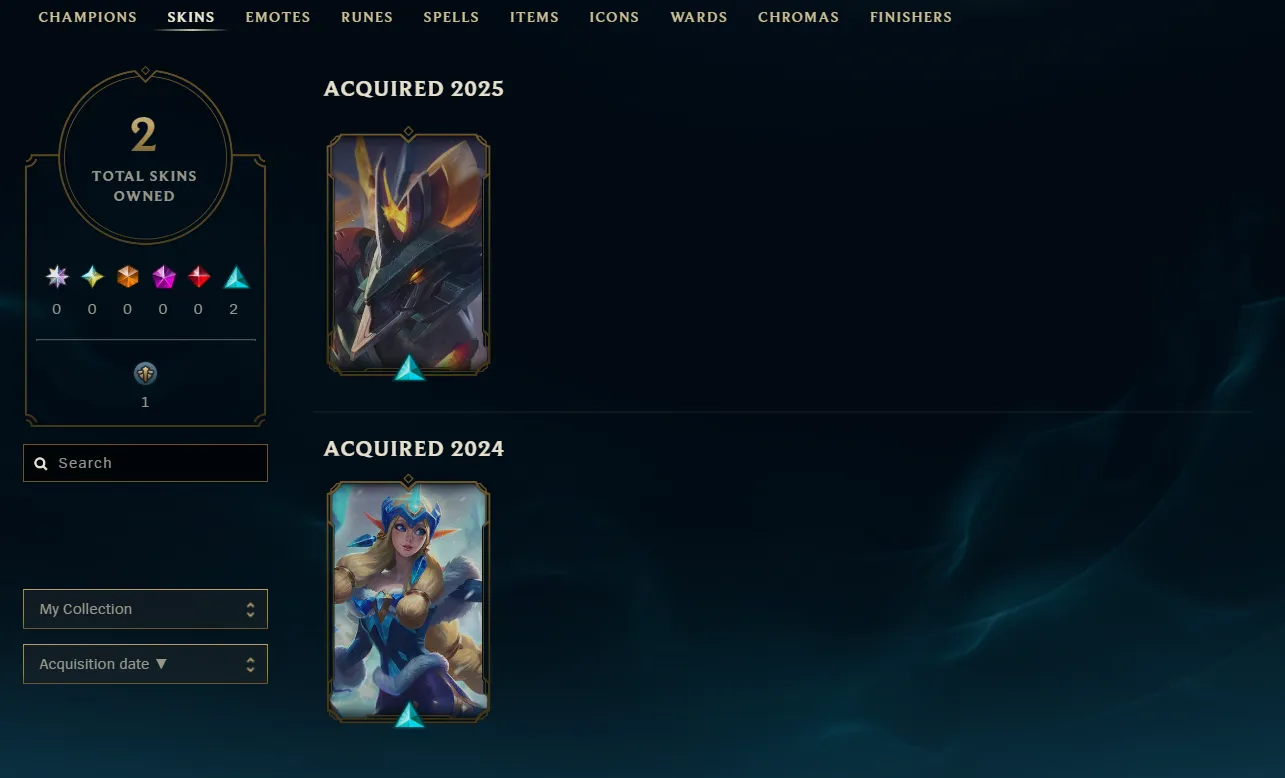This screenshot has height=778, width=1285.
Task: Open the My Collection dropdown
Action: [145, 609]
